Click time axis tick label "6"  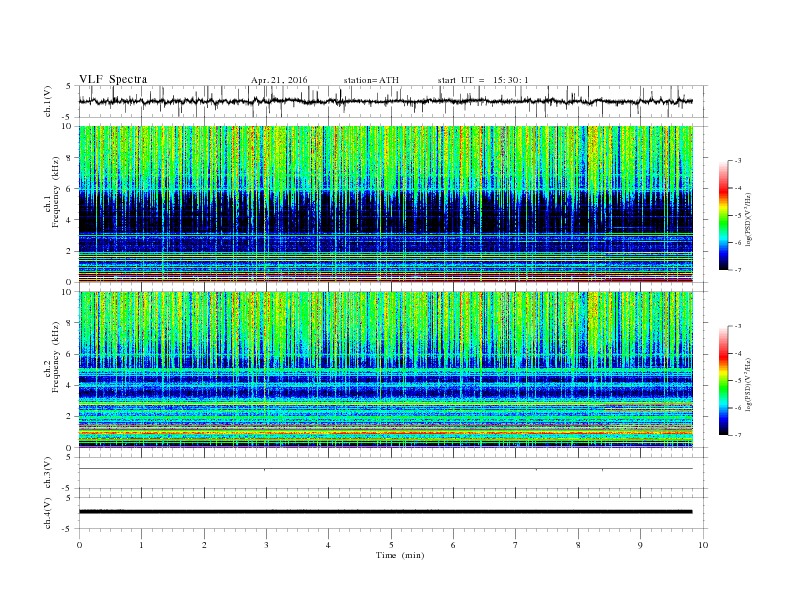[453, 545]
